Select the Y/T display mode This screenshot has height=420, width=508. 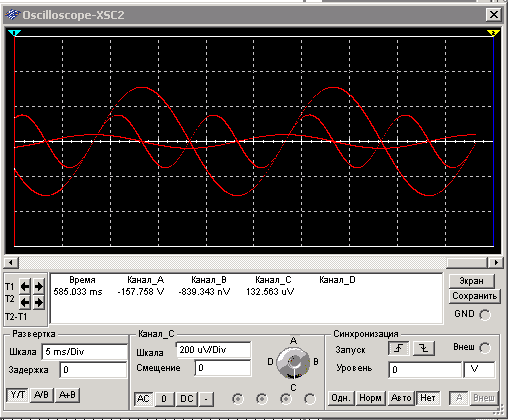click(17, 395)
